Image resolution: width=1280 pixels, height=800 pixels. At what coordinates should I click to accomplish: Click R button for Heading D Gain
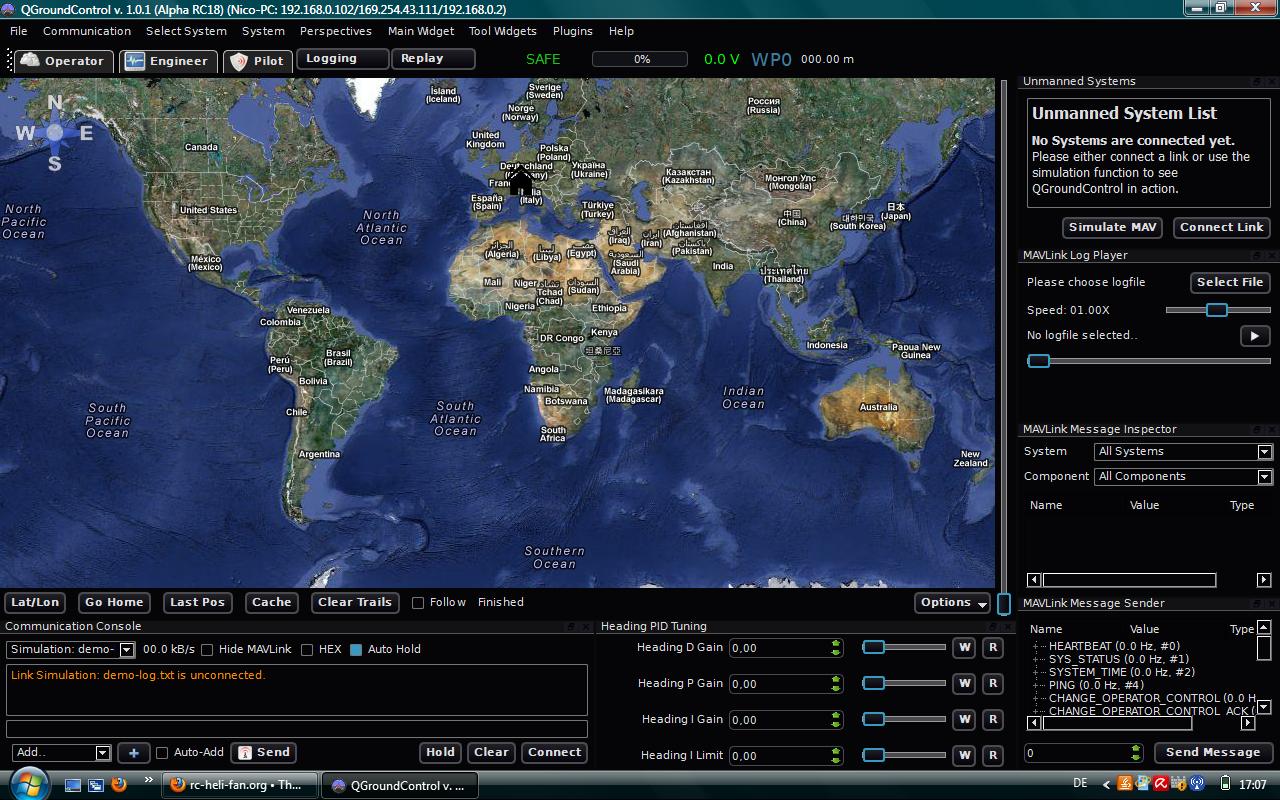[x=992, y=648]
